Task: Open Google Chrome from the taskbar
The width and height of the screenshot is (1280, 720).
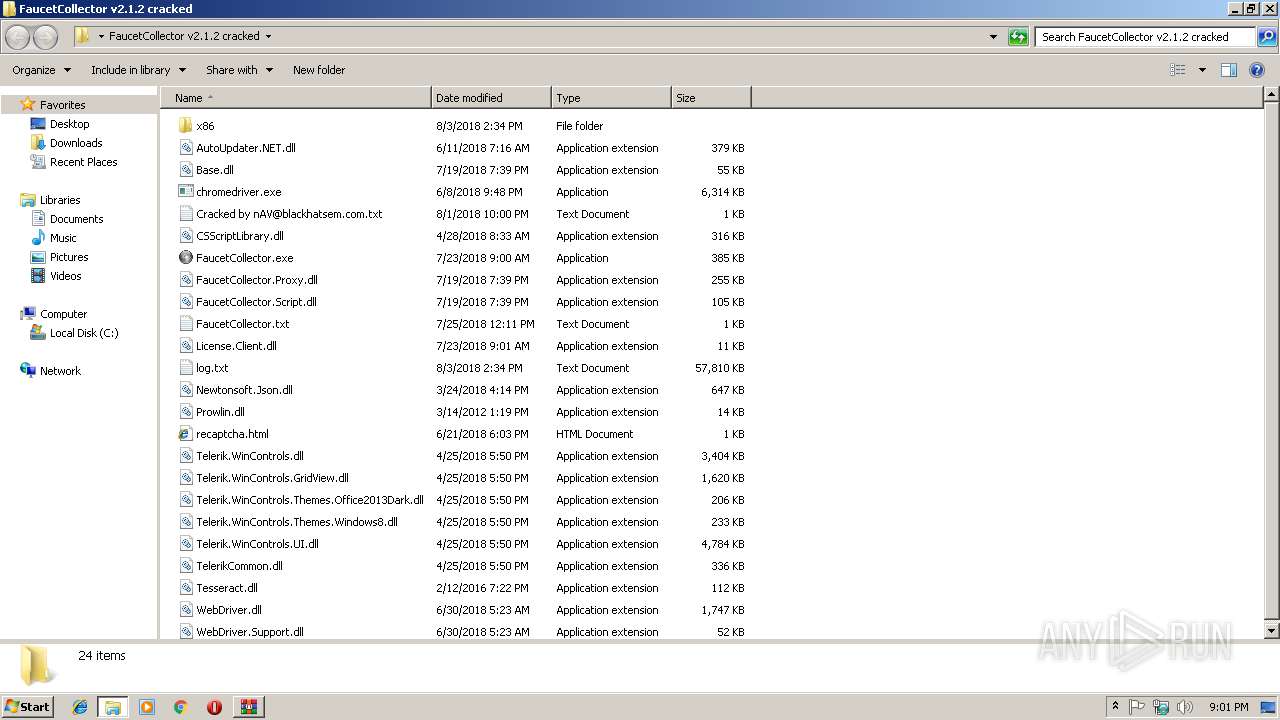Action: pos(181,707)
